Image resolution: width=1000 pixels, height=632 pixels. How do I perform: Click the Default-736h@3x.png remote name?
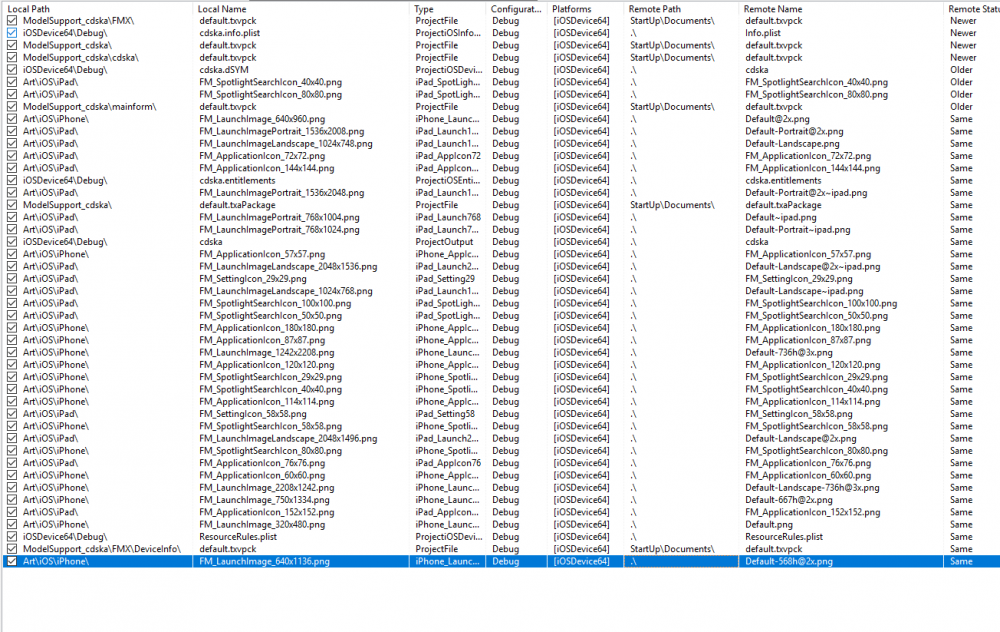[x=788, y=353]
